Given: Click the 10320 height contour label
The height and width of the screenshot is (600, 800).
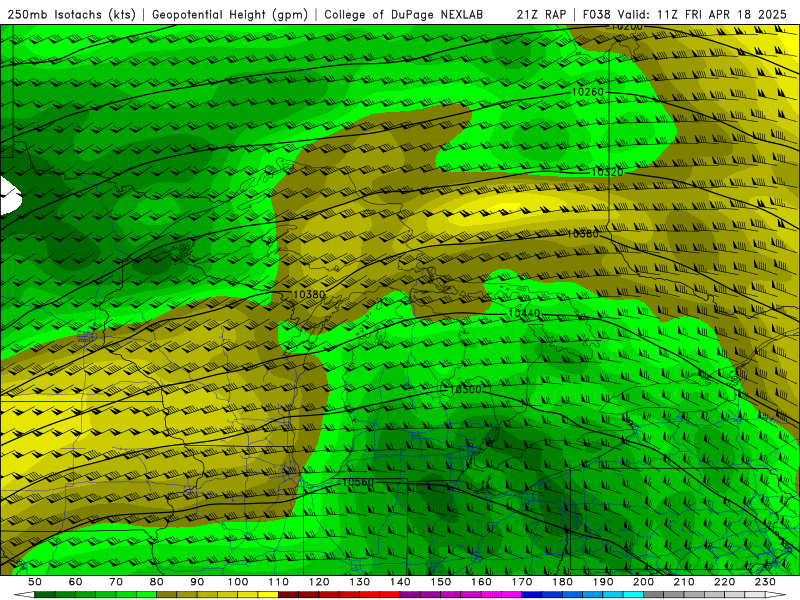Looking at the screenshot, I should (x=607, y=172).
